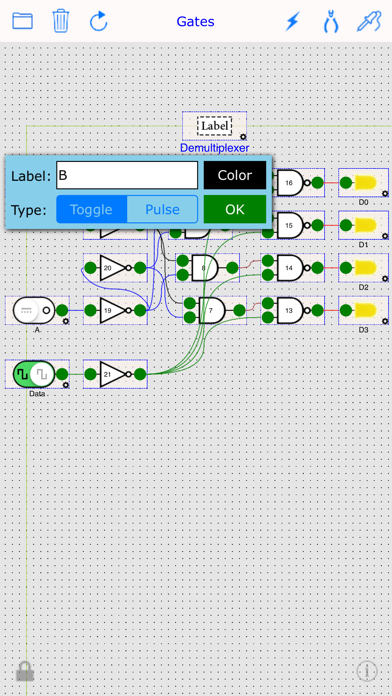Open the info circle icon
The width and height of the screenshot is (392, 696).
(x=367, y=671)
